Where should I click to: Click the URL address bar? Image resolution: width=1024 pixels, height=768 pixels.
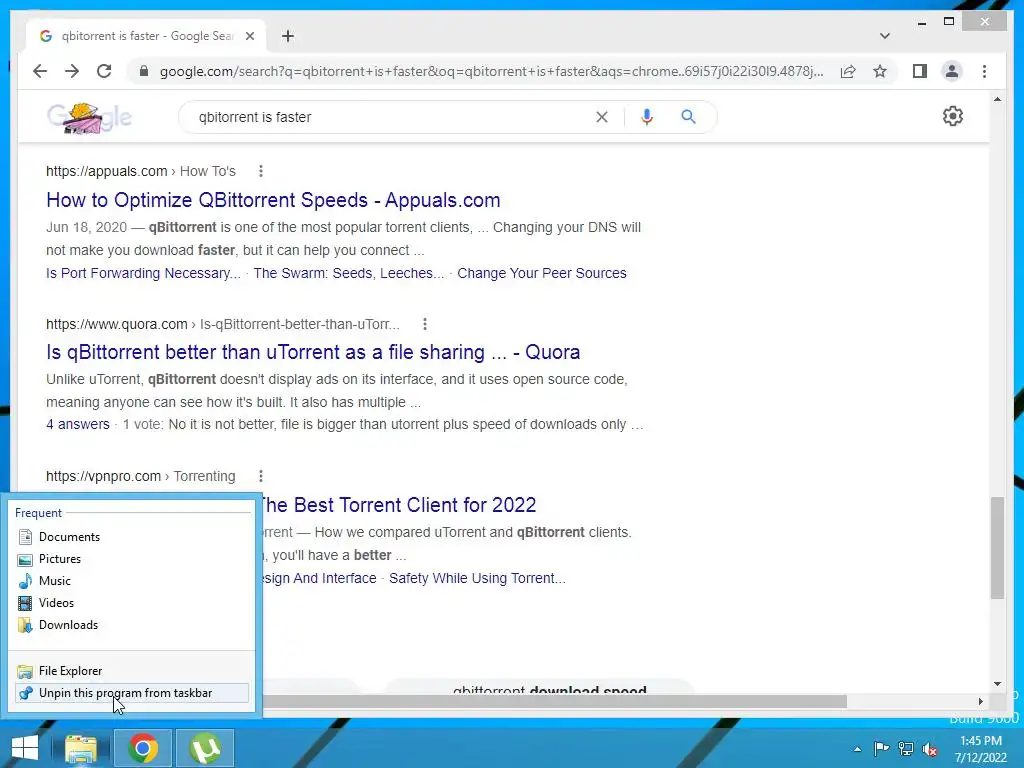pos(491,71)
